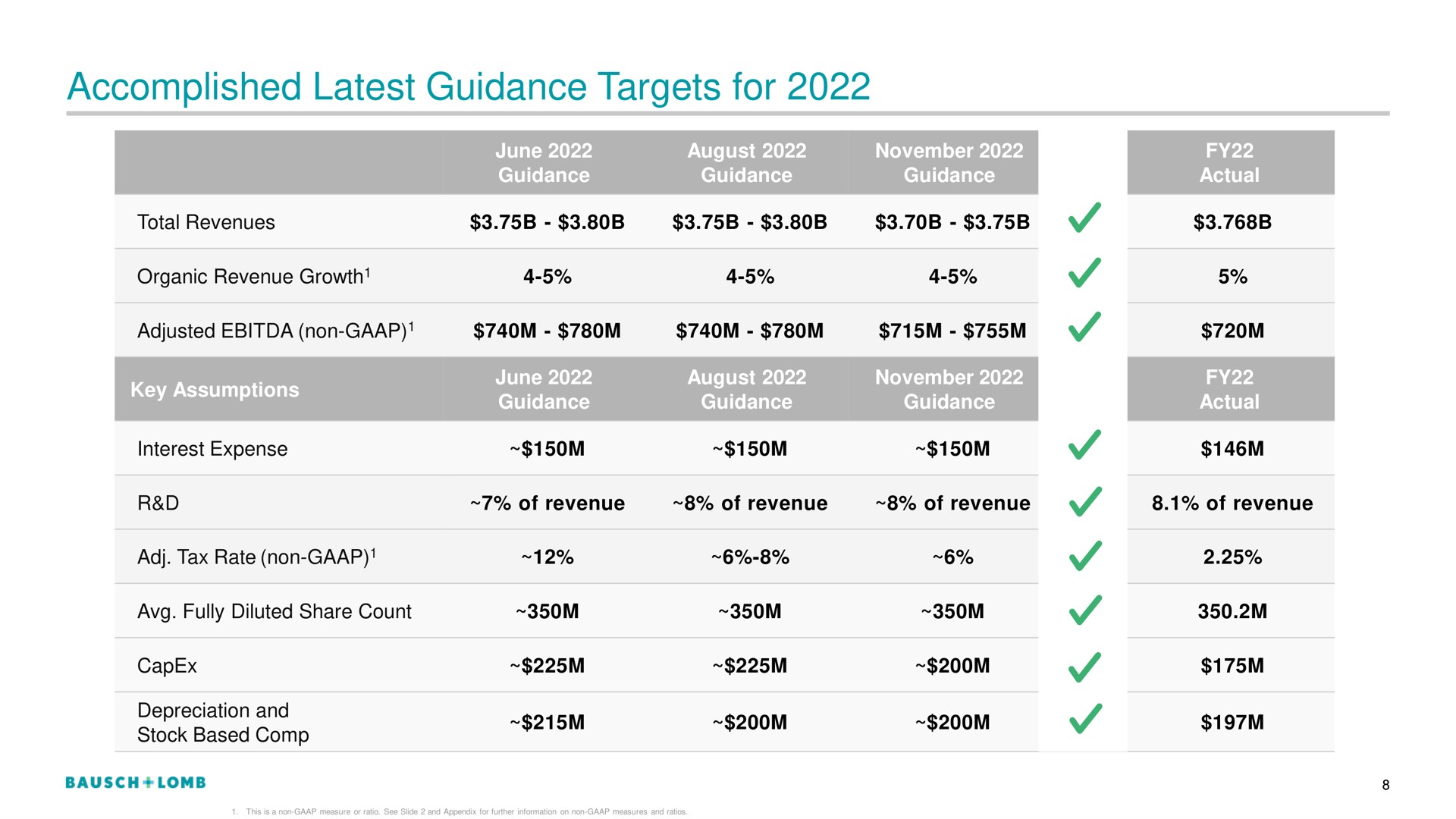The height and width of the screenshot is (819, 1456).
Task: Click the top 'November 2022 Guidance' column header
Action: point(949,163)
